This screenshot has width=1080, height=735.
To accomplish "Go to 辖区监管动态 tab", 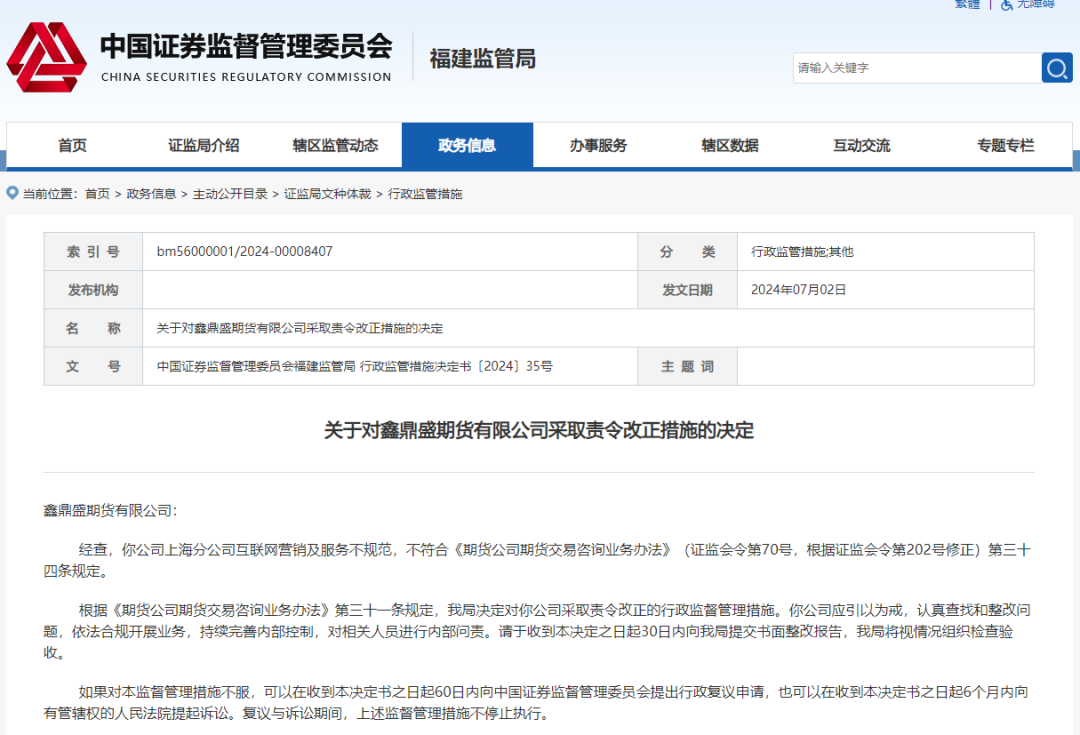I will coord(335,146).
